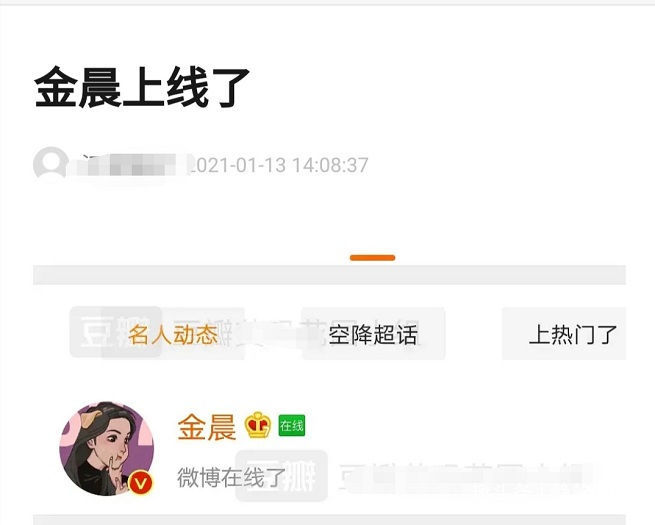The height and width of the screenshot is (525, 655).
Task: Open the poster's gray default avatar
Action: (51, 164)
